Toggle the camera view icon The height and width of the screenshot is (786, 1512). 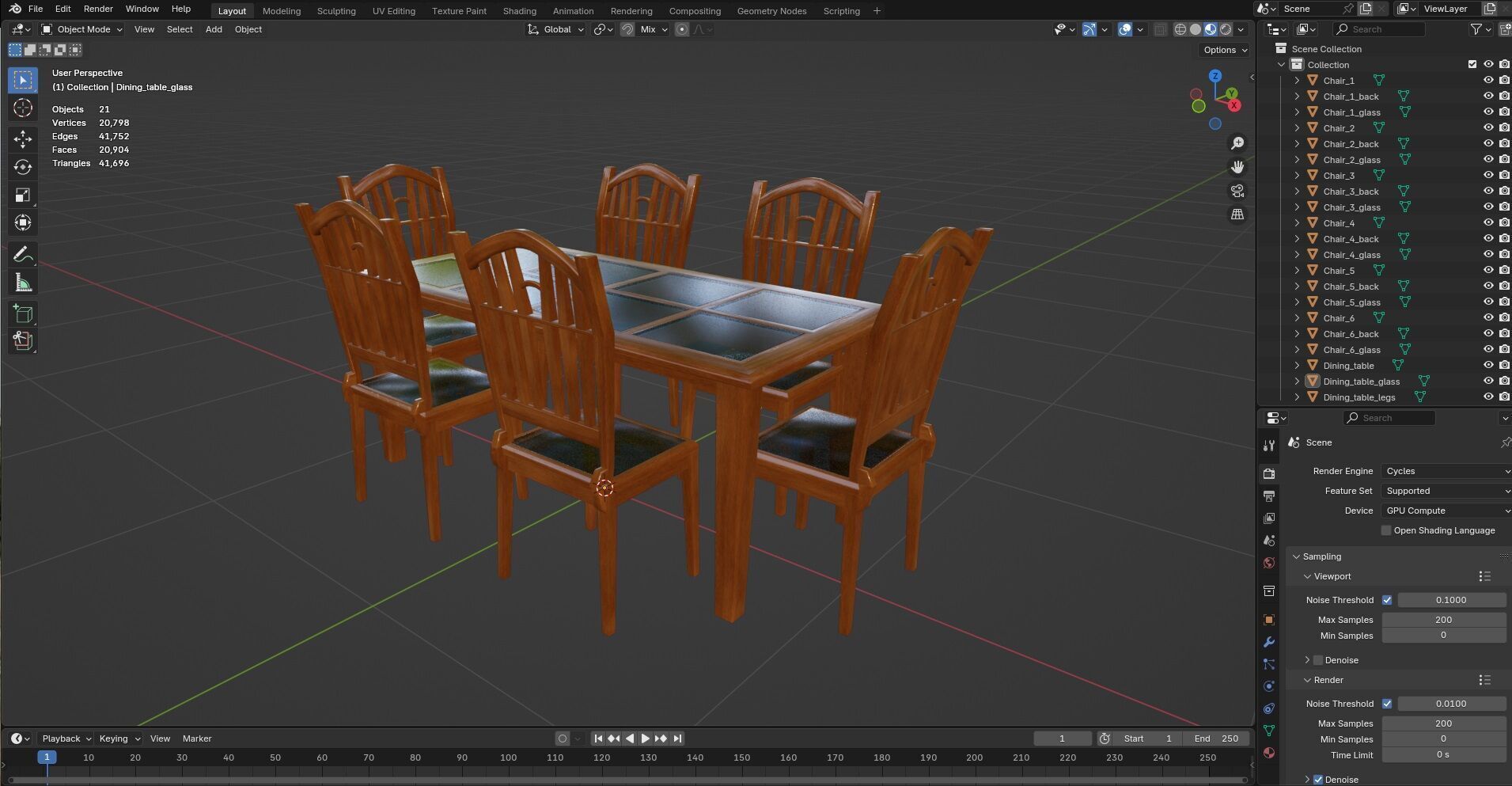pyautogui.click(x=1237, y=191)
